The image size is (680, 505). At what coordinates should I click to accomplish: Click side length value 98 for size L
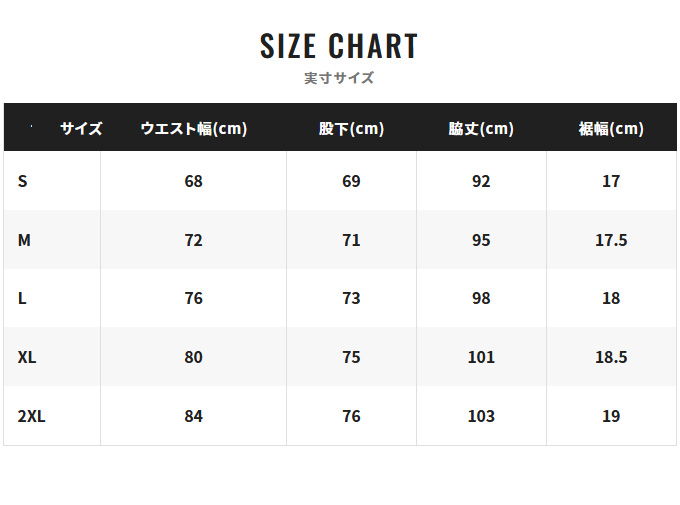click(481, 298)
